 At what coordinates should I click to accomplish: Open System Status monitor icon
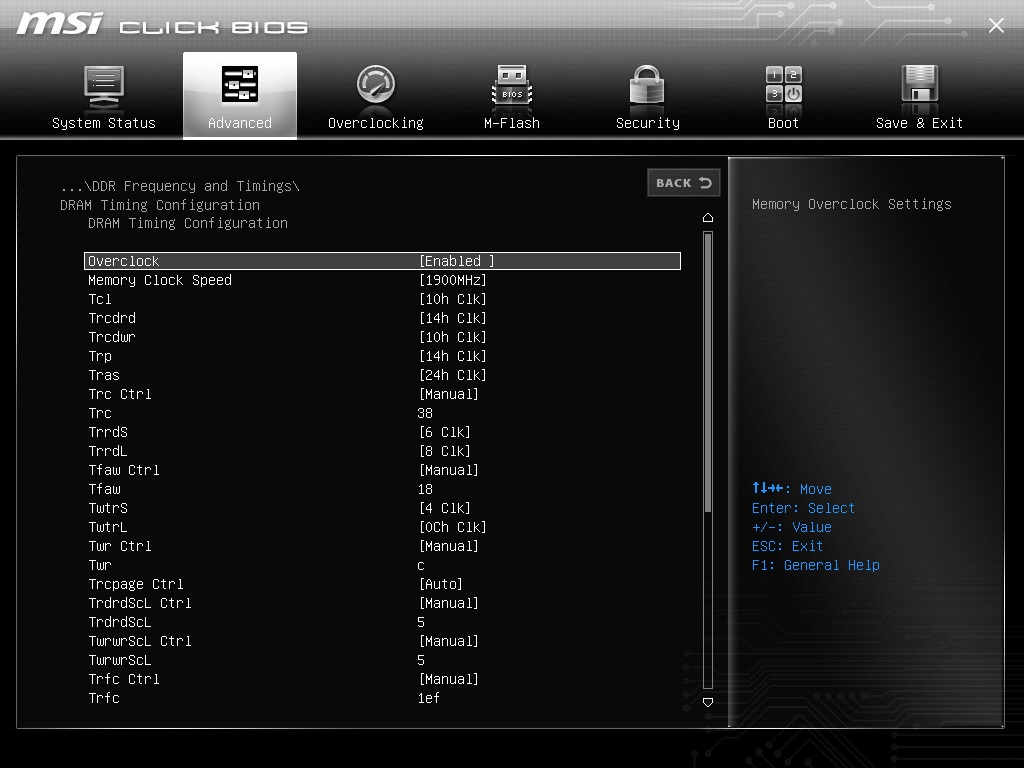(x=104, y=86)
